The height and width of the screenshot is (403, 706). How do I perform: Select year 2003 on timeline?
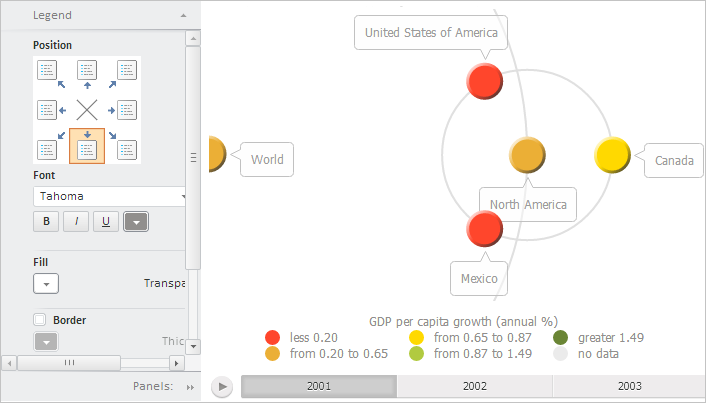[x=628, y=386]
